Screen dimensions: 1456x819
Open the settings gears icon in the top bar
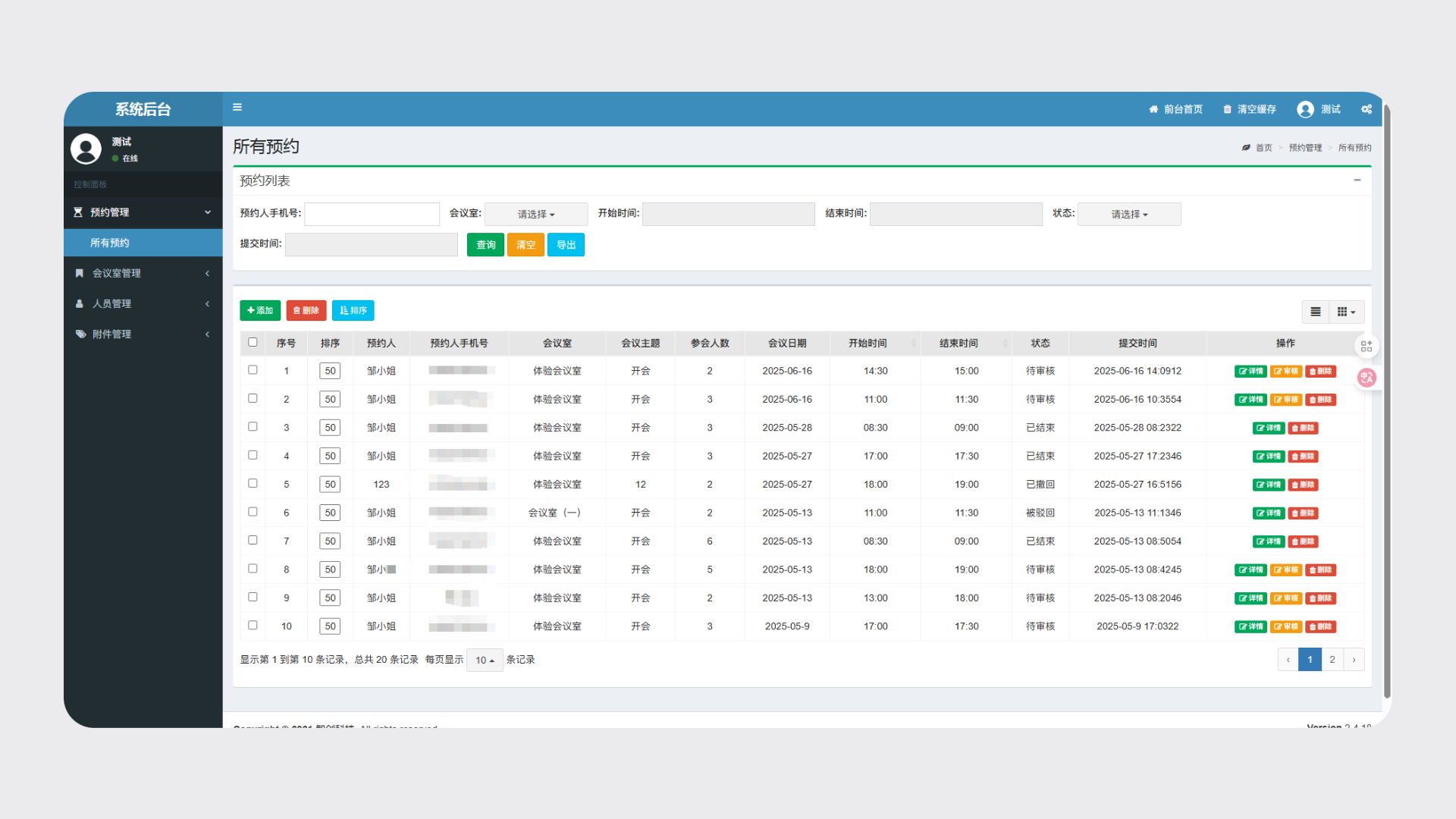tap(1367, 109)
